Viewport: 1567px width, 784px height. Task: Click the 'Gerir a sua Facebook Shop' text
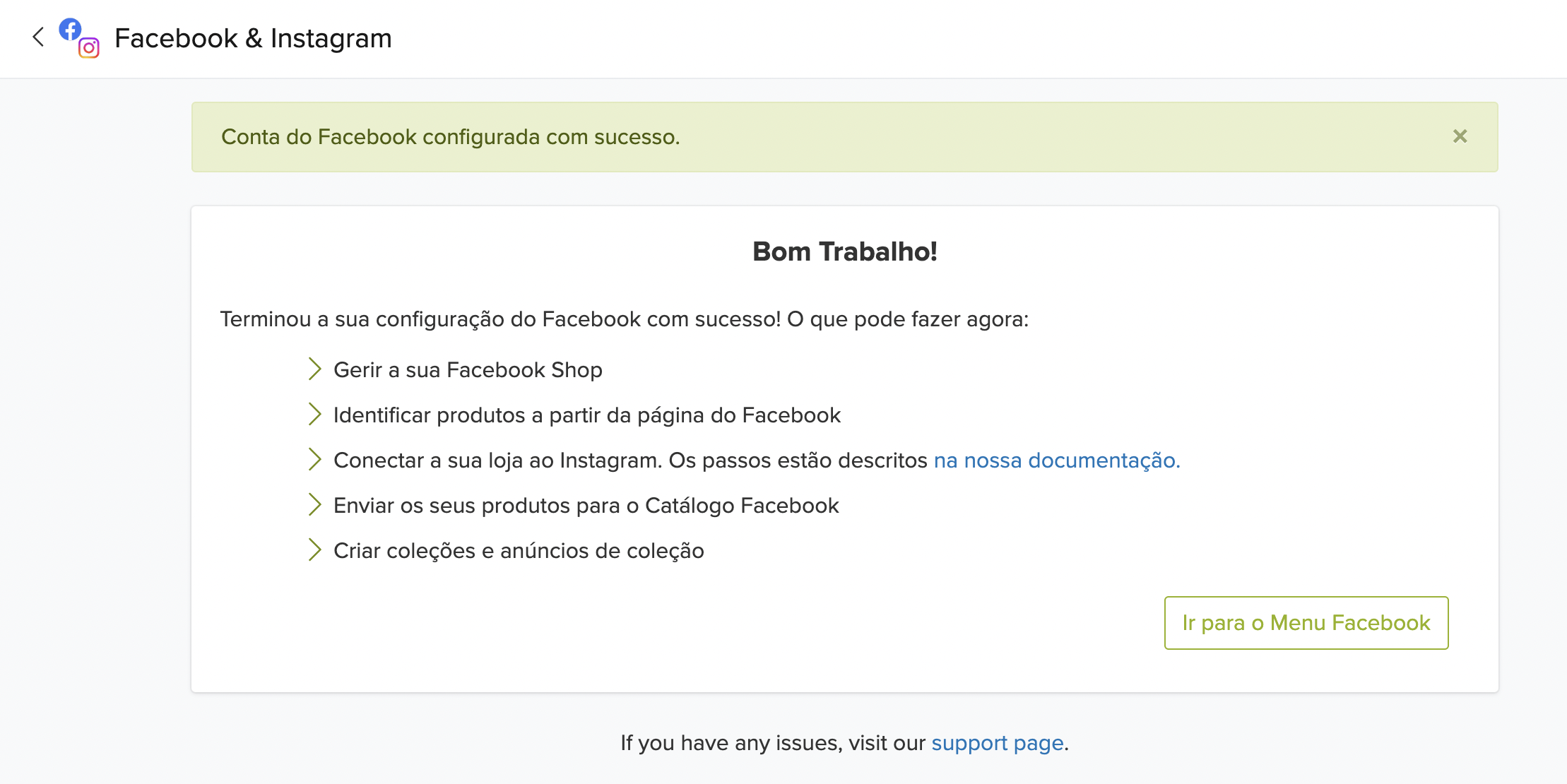click(x=468, y=370)
